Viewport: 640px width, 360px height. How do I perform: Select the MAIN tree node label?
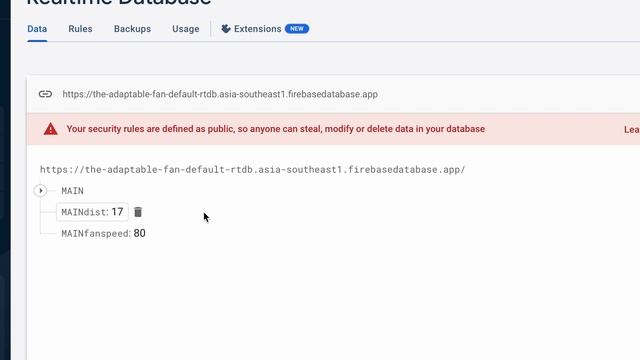(x=73, y=191)
